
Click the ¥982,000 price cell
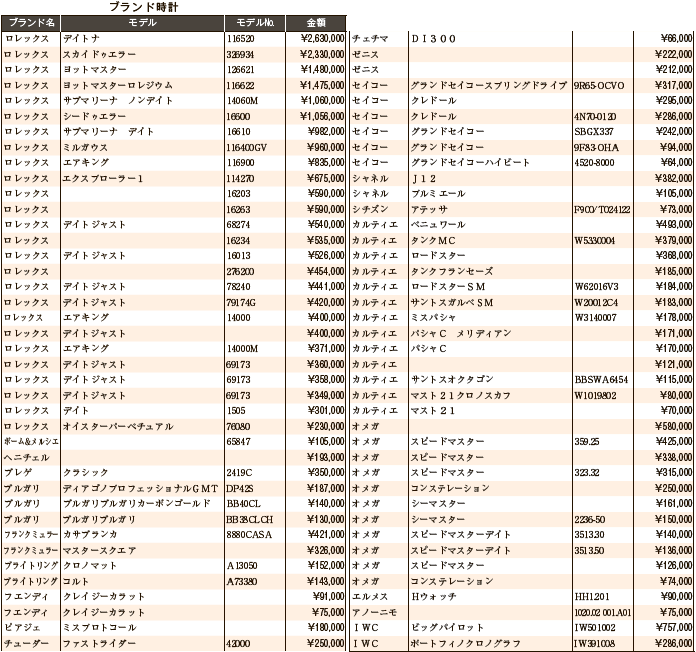[326, 131]
